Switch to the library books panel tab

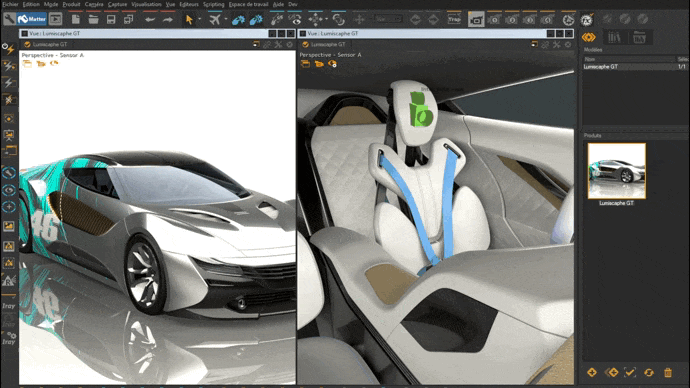tap(614, 37)
